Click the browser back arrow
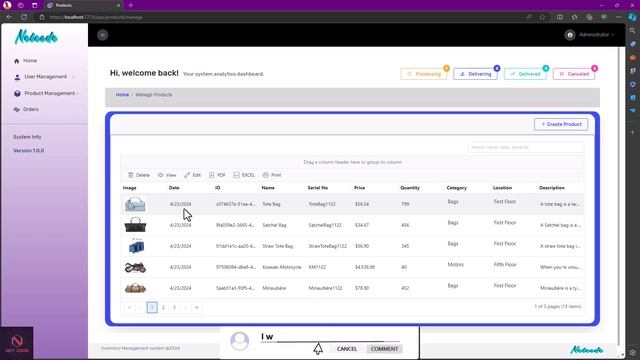640x360 pixels. click(x=9, y=17)
